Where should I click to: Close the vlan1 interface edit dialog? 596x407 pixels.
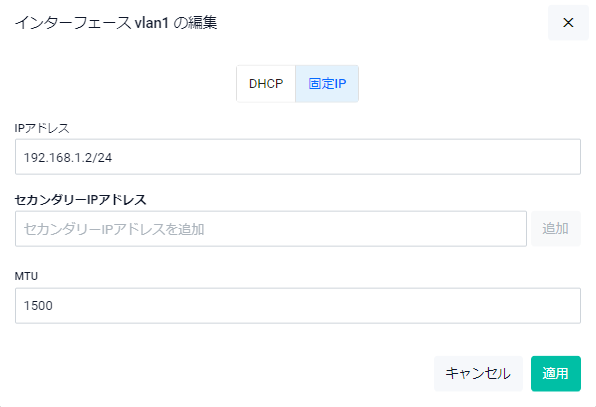point(568,23)
